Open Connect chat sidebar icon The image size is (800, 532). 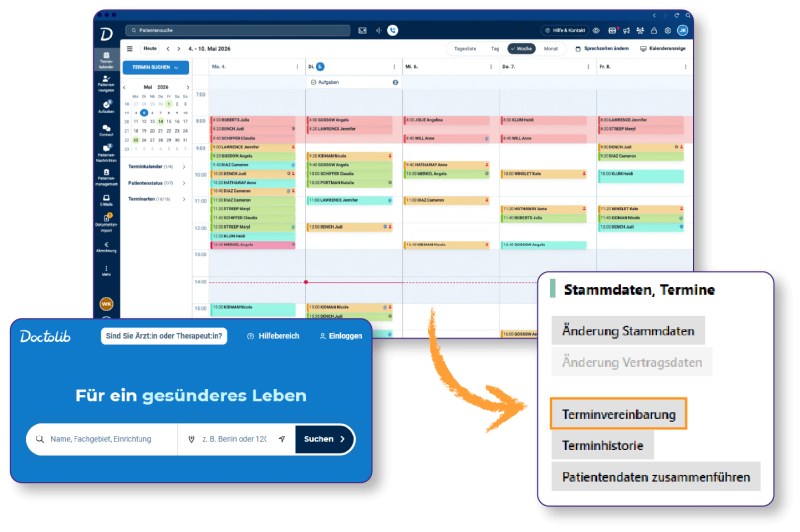click(106, 130)
